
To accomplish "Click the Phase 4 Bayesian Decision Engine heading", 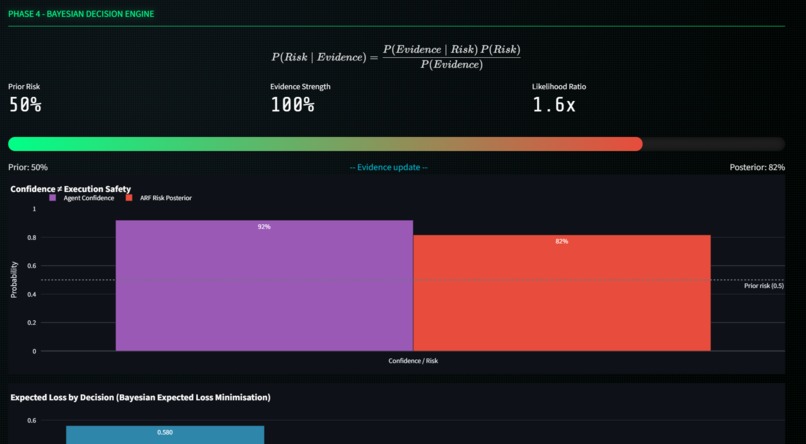I will (81, 14).
